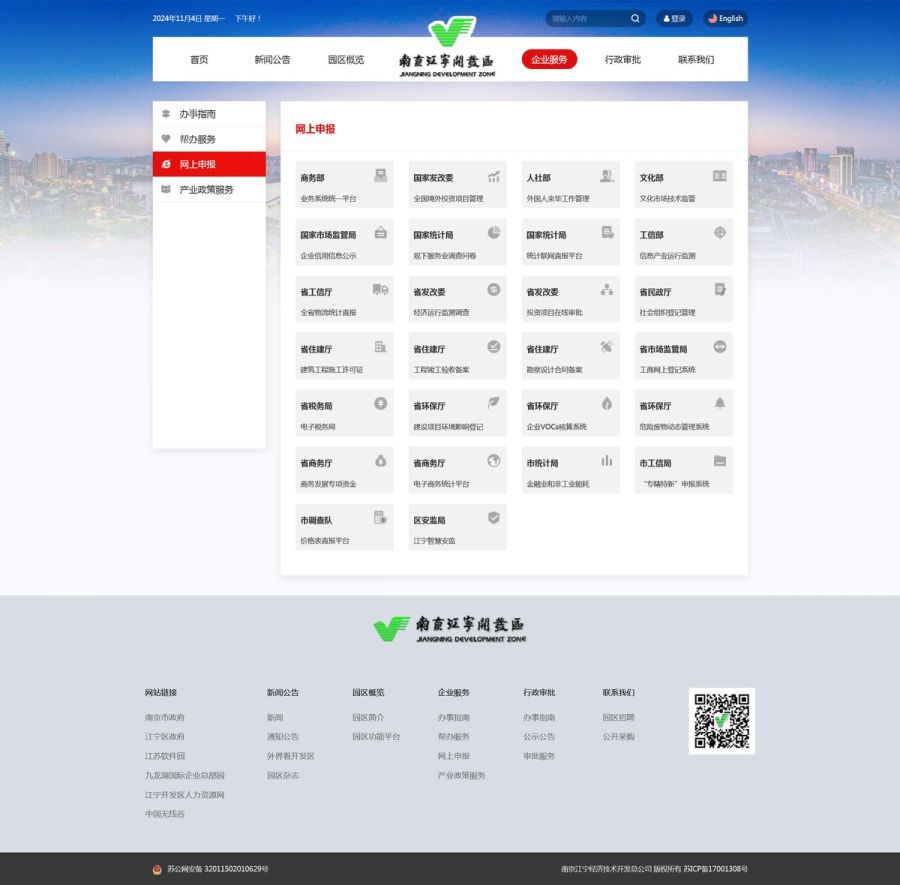Click the browser icon beside 网上申报
The width and height of the screenshot is (900, 885).
coord(166,164)
